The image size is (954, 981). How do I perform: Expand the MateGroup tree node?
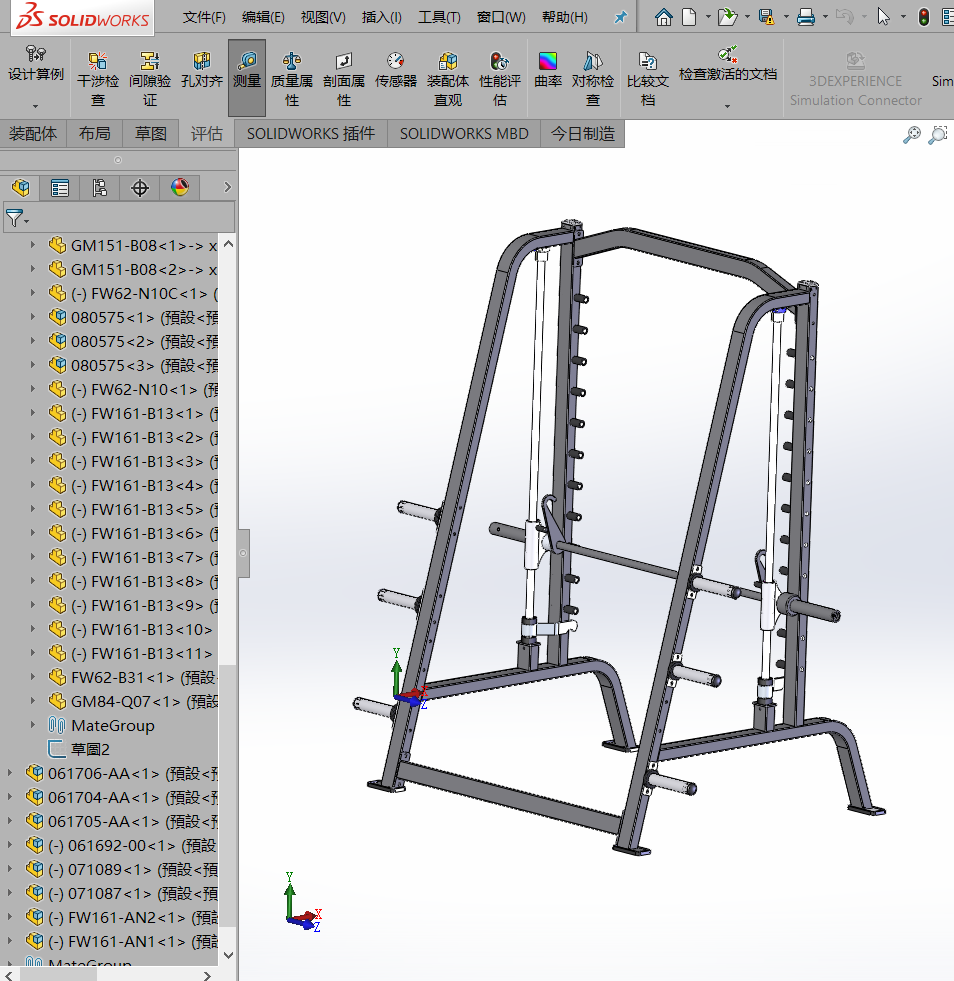click(30, 725)
